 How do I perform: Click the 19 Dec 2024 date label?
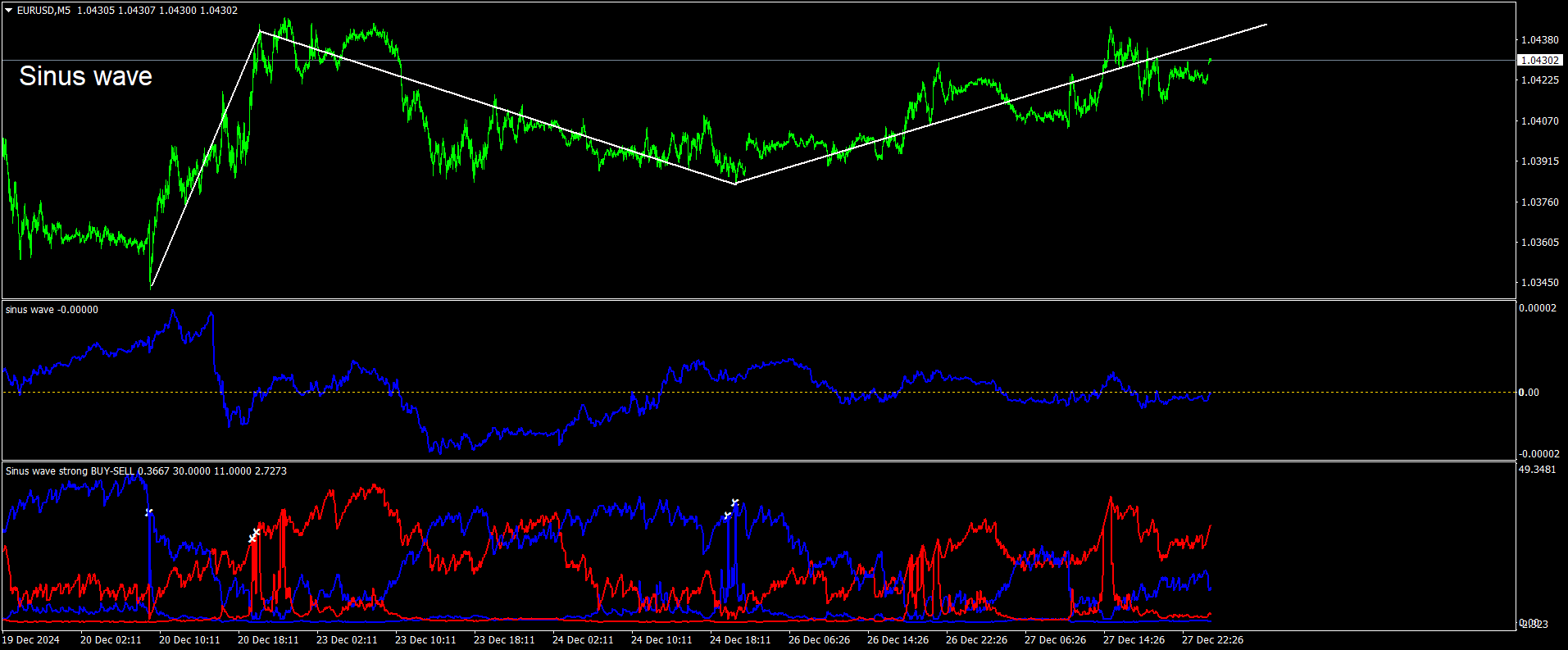pos(31,640)
